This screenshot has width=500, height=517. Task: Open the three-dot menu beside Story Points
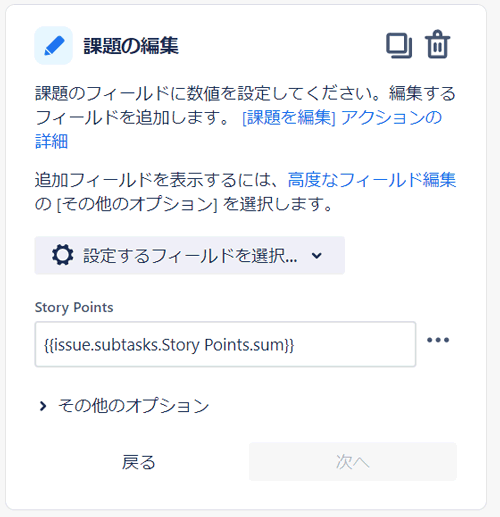(x=438, y=340)
